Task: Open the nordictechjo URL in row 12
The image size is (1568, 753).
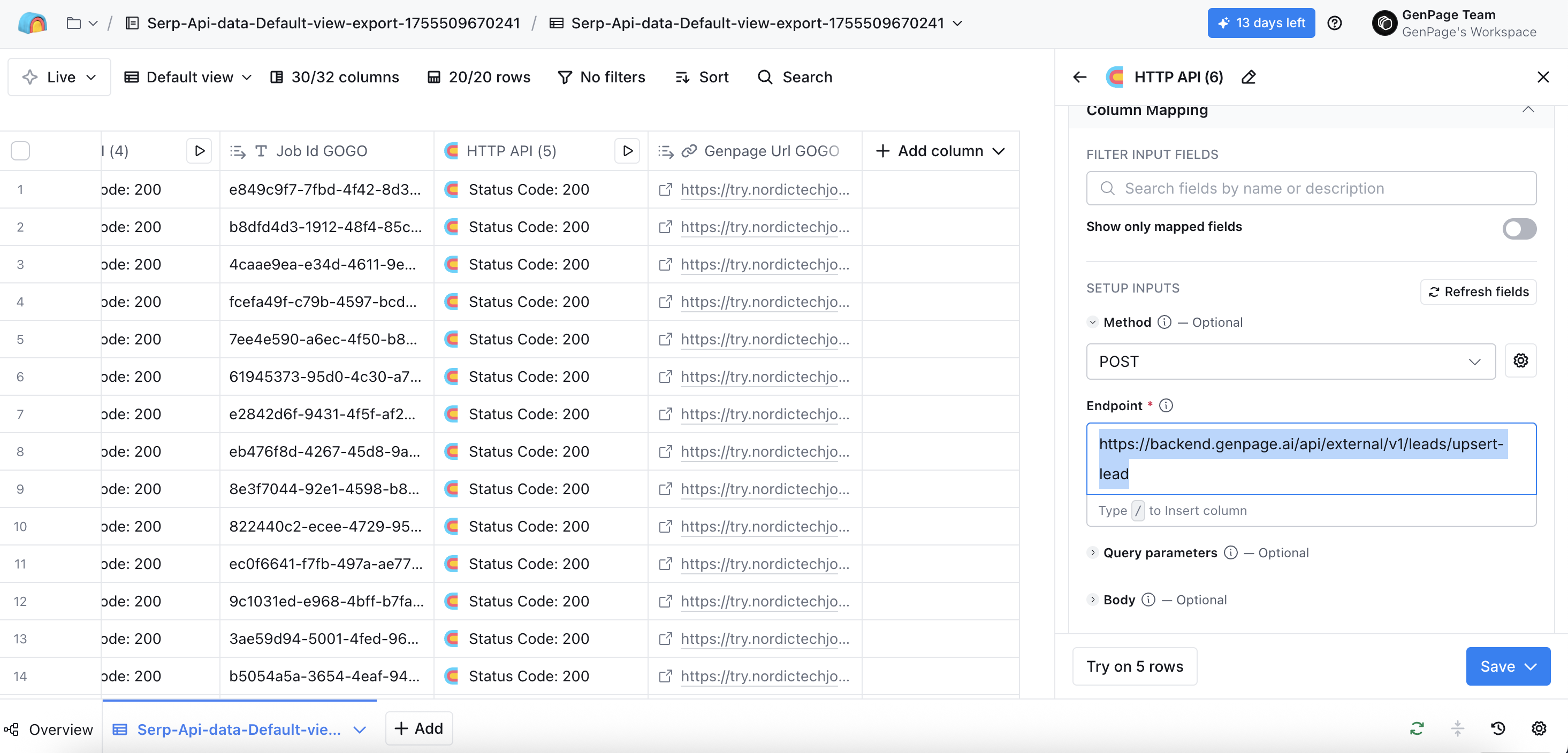Action: click(765, 601)
